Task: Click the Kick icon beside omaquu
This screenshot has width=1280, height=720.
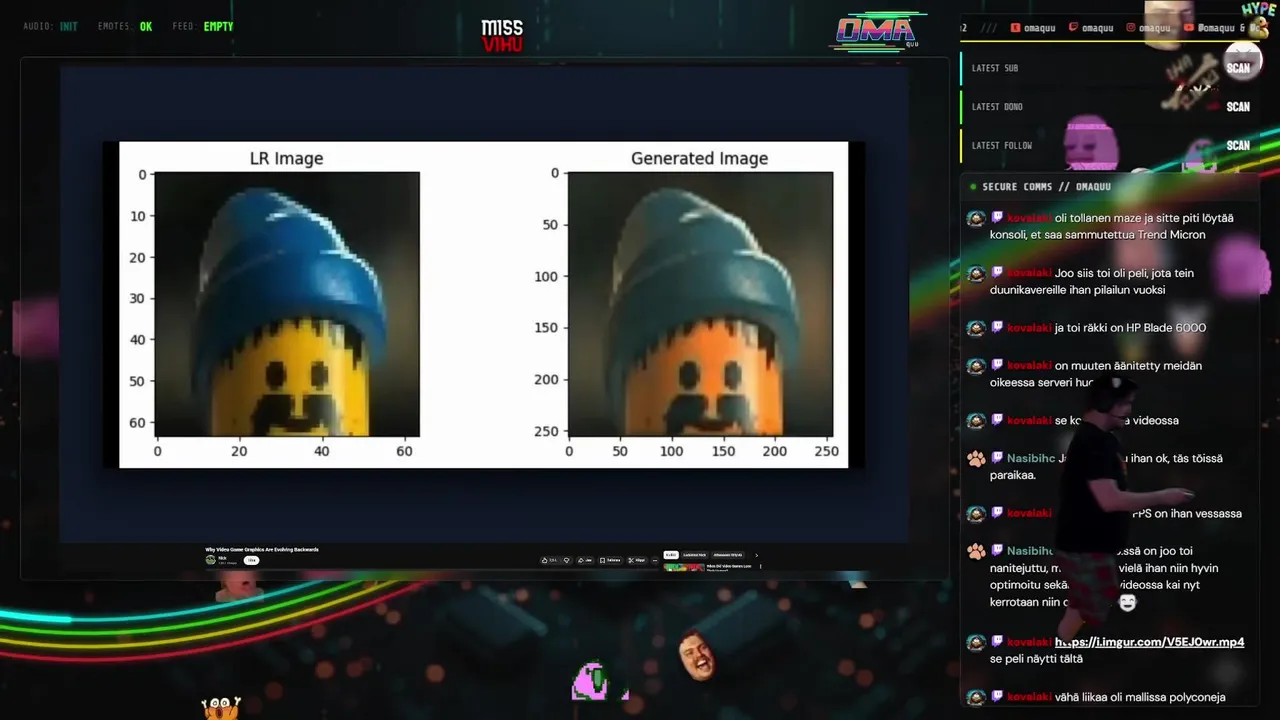Action: tap(1015, 28)
